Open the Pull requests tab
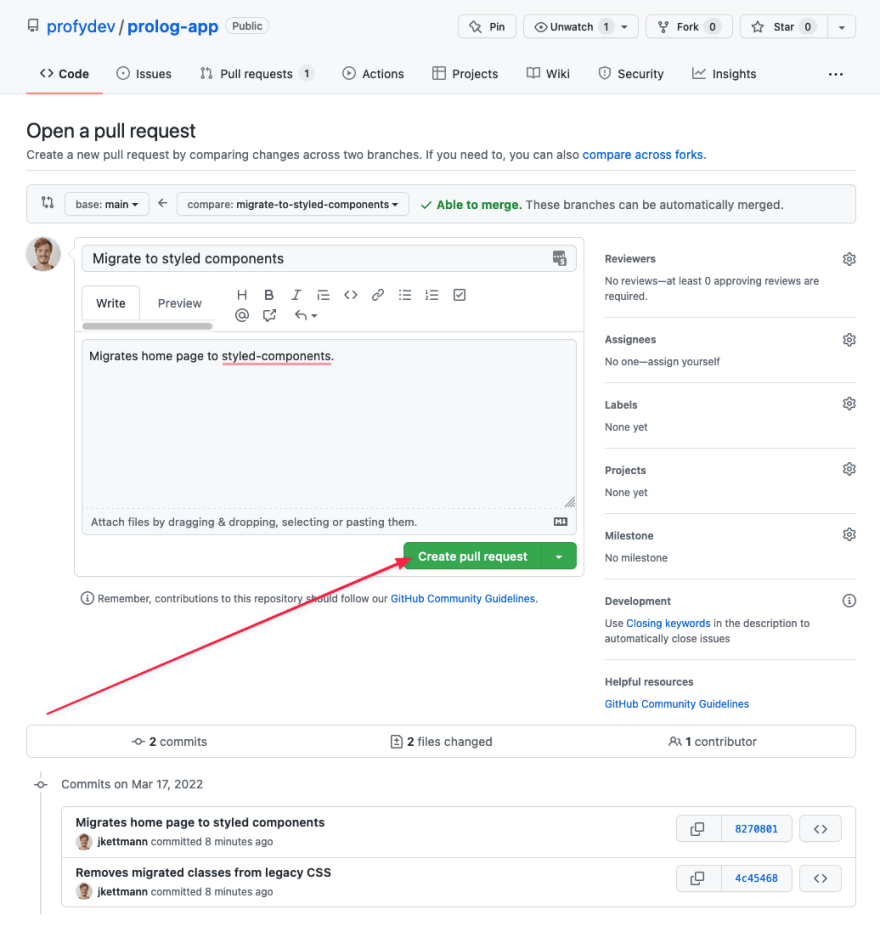Image resolution: width=880 pixels, height=926 pixels. (256, 74)
